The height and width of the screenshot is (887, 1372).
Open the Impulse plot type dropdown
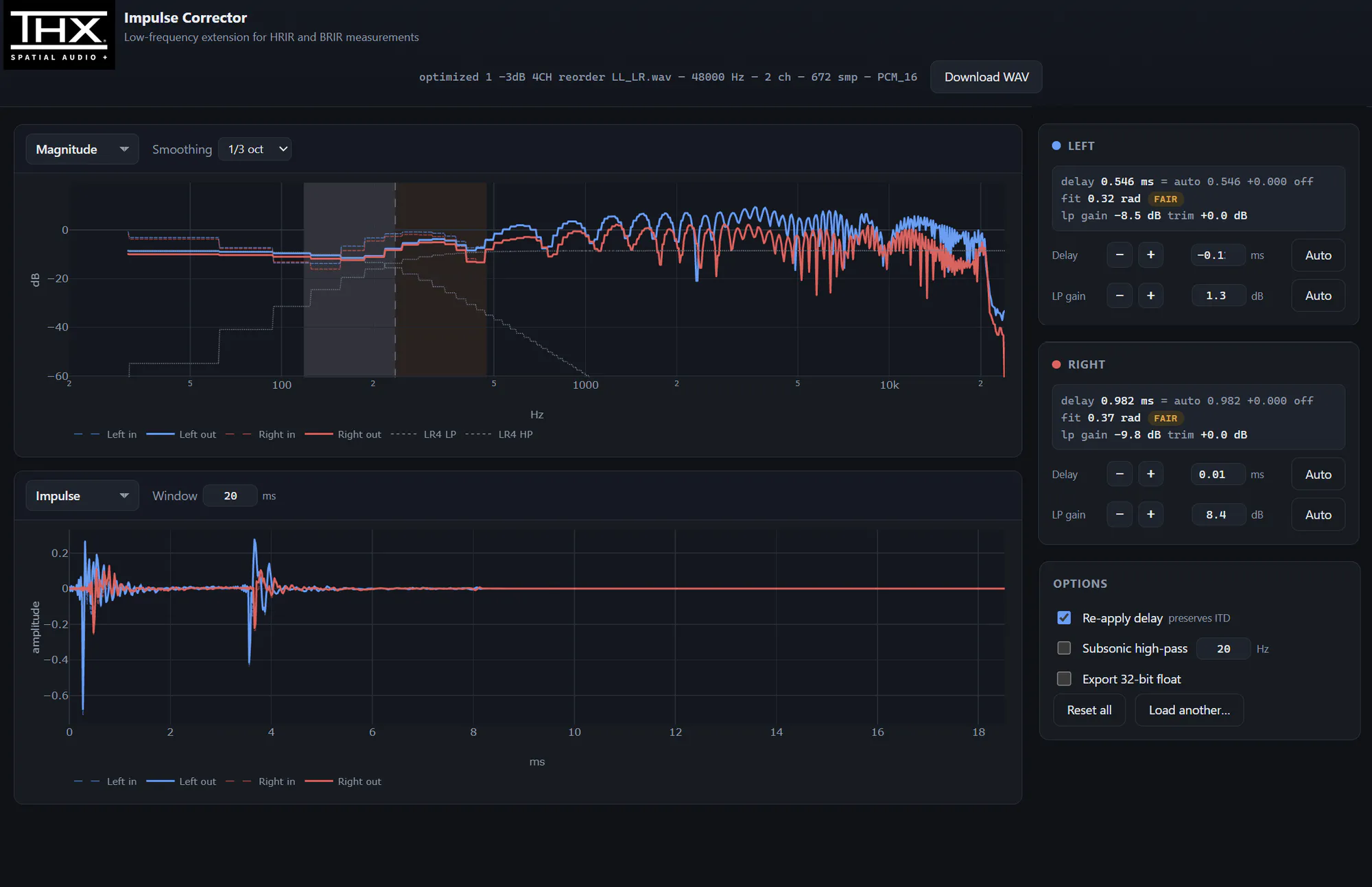pos(82,495)
